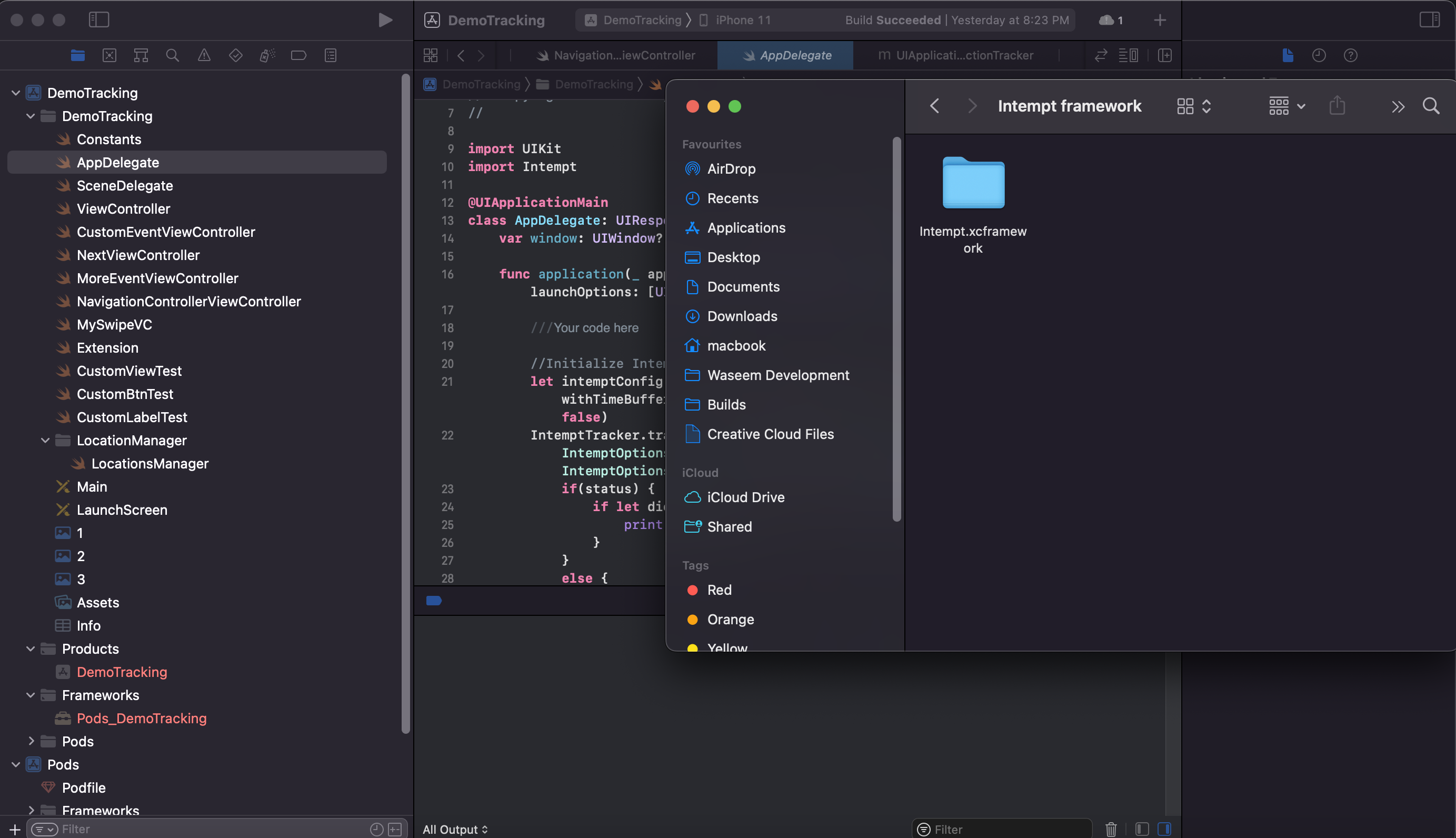Image resolution: width=1456 pixels, height=838 pixels.
Task: Adjust editor options lines icon
Action: click(x=1129, y=55)
